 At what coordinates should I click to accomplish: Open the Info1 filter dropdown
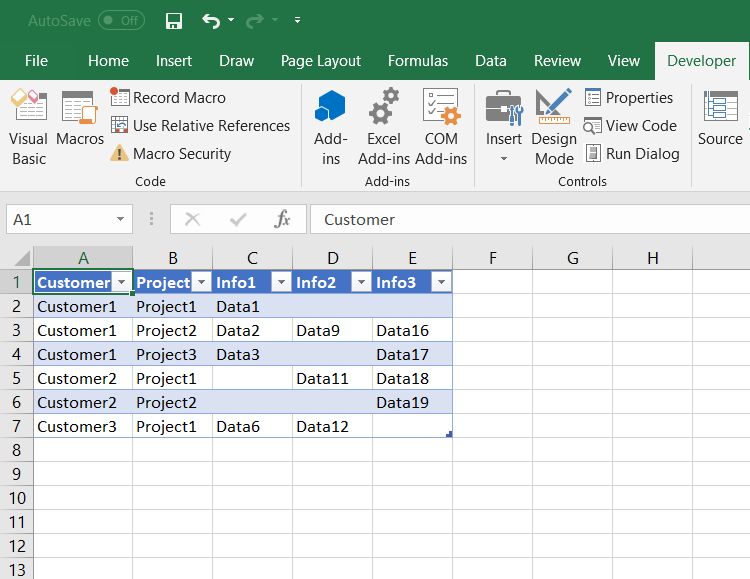pos(281,282)
